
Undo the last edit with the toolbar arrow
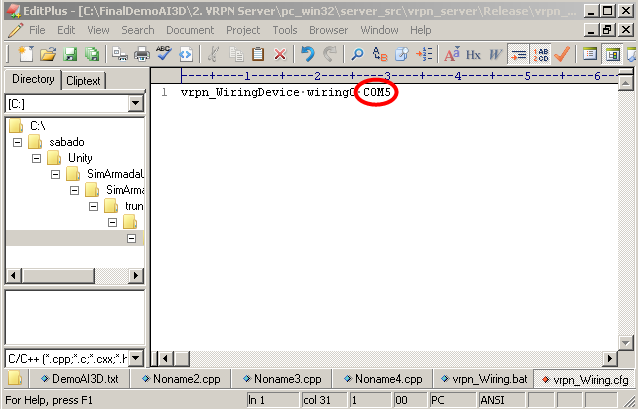coord(308,54)
